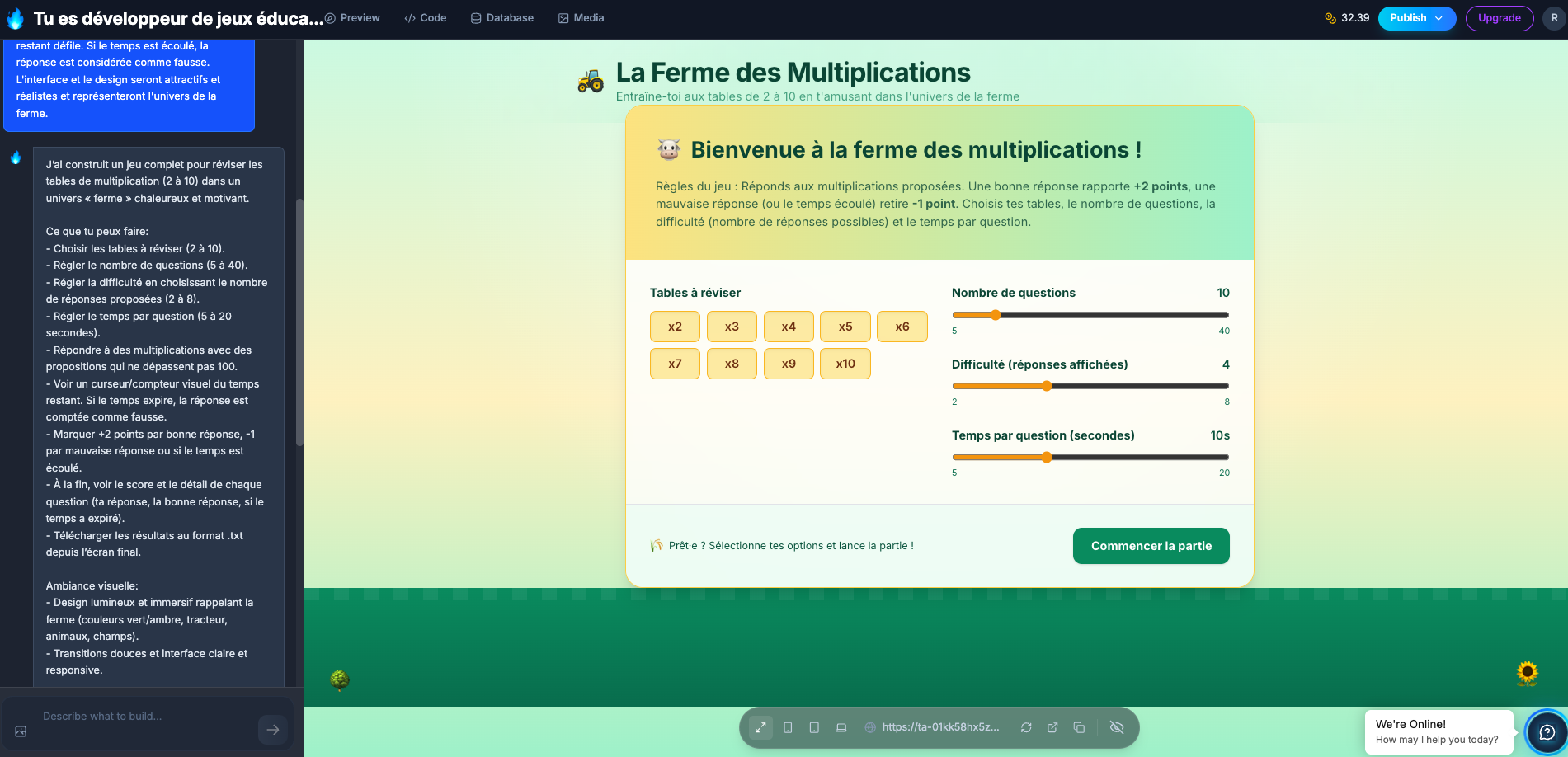Expand the Publish dropdown arrow
The image size is (1568, 757).
tap(1439, 18)
